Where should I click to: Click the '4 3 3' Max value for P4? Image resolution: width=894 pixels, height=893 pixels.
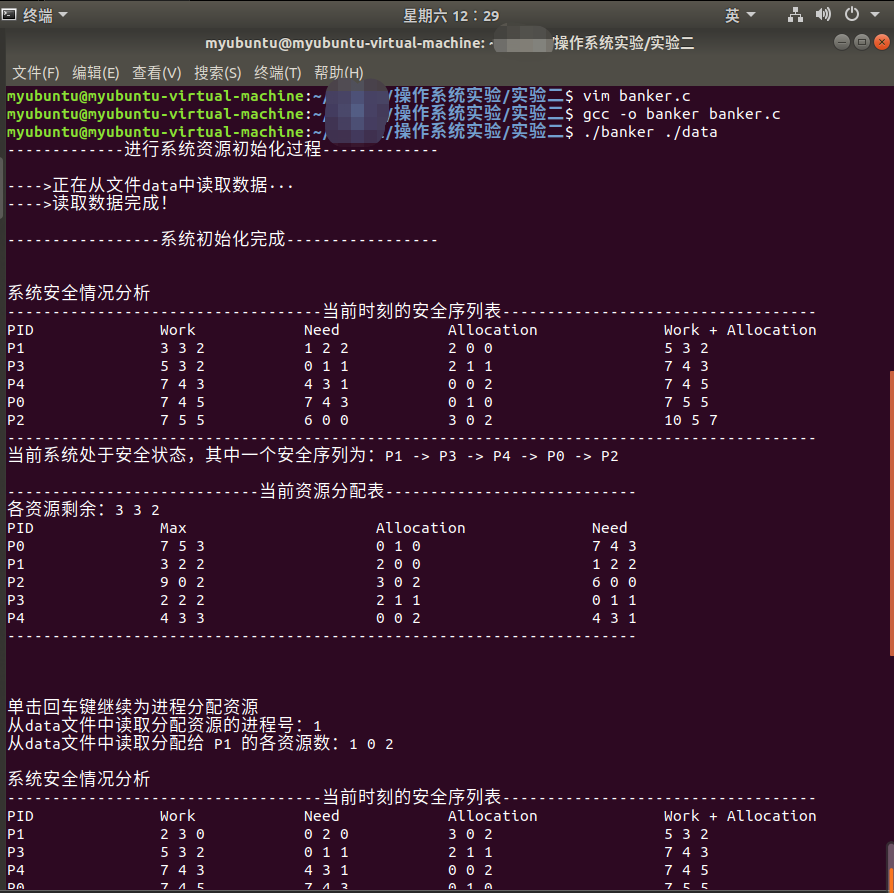[182, 618]
